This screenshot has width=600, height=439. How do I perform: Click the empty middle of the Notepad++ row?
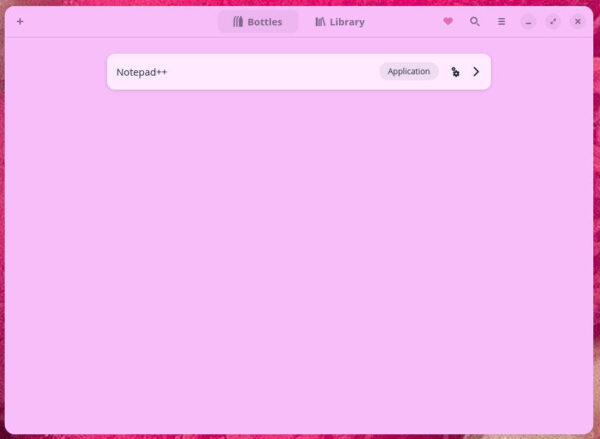click(x=270, y=72)
